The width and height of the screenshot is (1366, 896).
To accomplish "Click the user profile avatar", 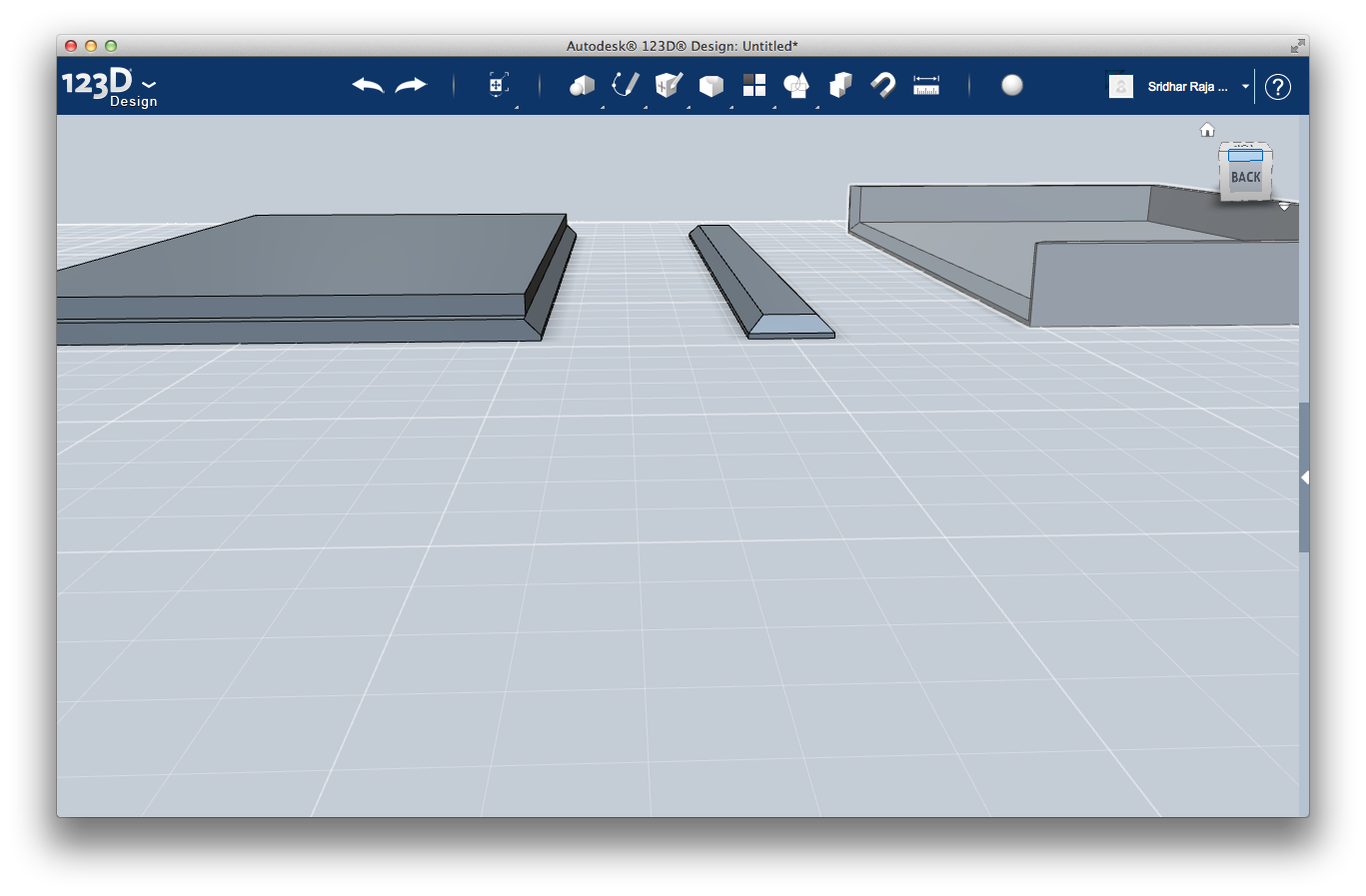I will (1121, 87).
